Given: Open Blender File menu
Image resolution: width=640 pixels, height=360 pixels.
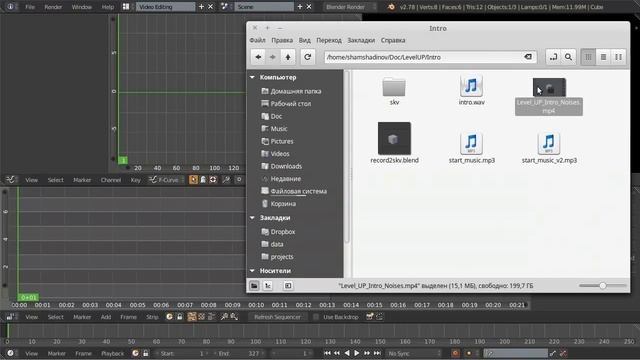Looking at the screenshot, I should coord(30,7).
